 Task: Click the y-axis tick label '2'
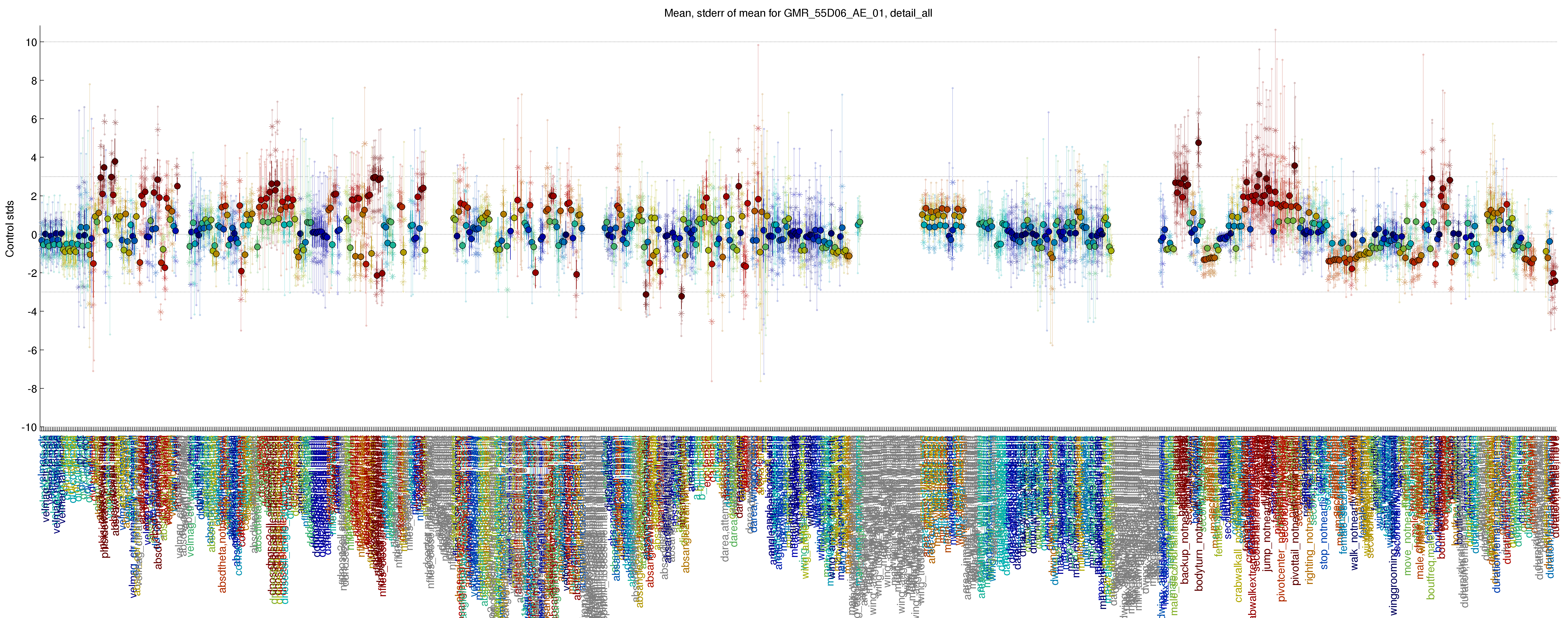[x=34, y=196]
